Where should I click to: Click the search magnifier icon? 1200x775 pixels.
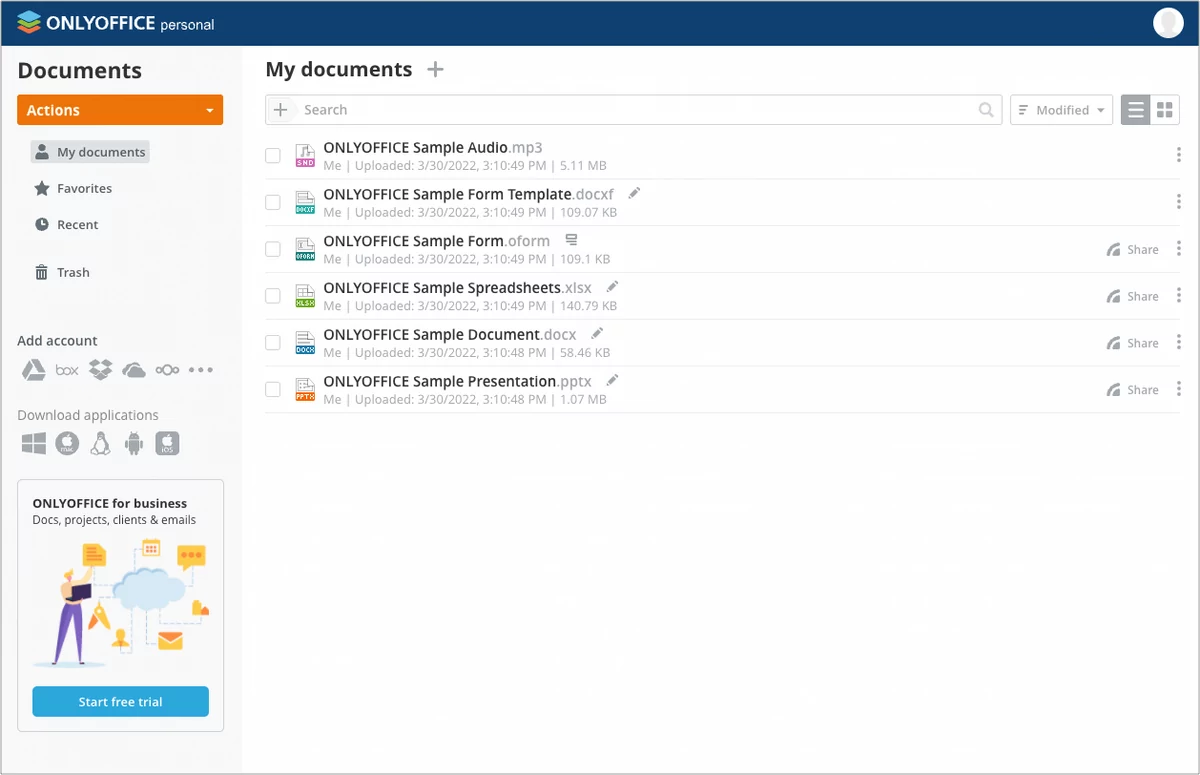tap(986, 110)
